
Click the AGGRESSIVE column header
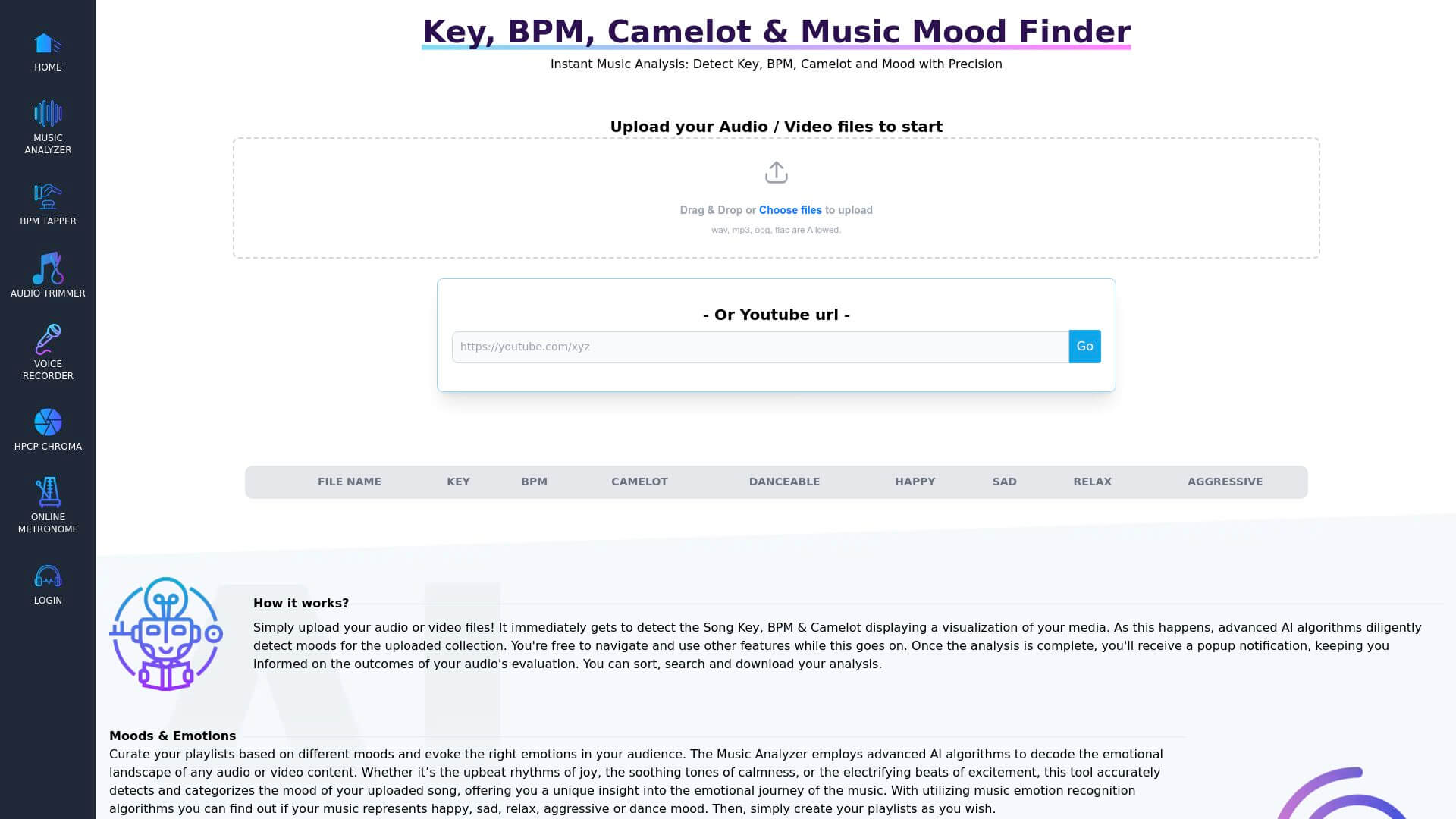click(x=1225, y=481)
